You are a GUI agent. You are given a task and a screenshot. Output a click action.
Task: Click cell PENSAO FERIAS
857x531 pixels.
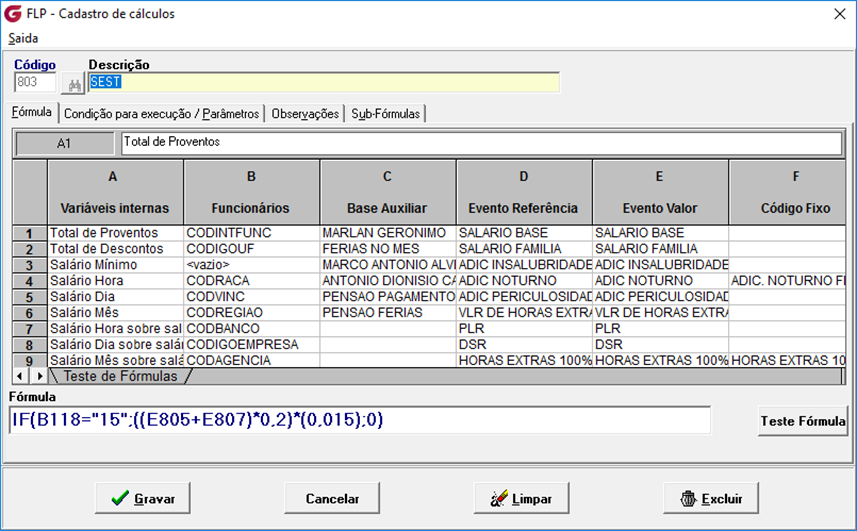tap(388, 312)
